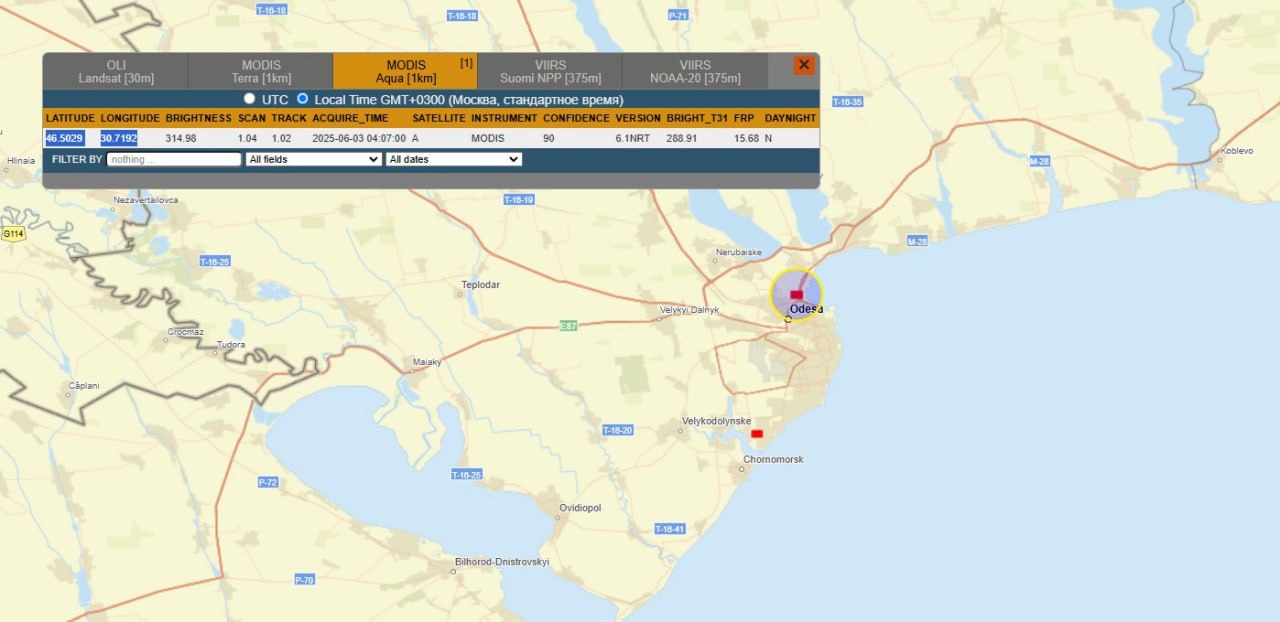Click the DAYNIGHT column header
Viewport: 1280px width, 622px height.
pos(790,118)
